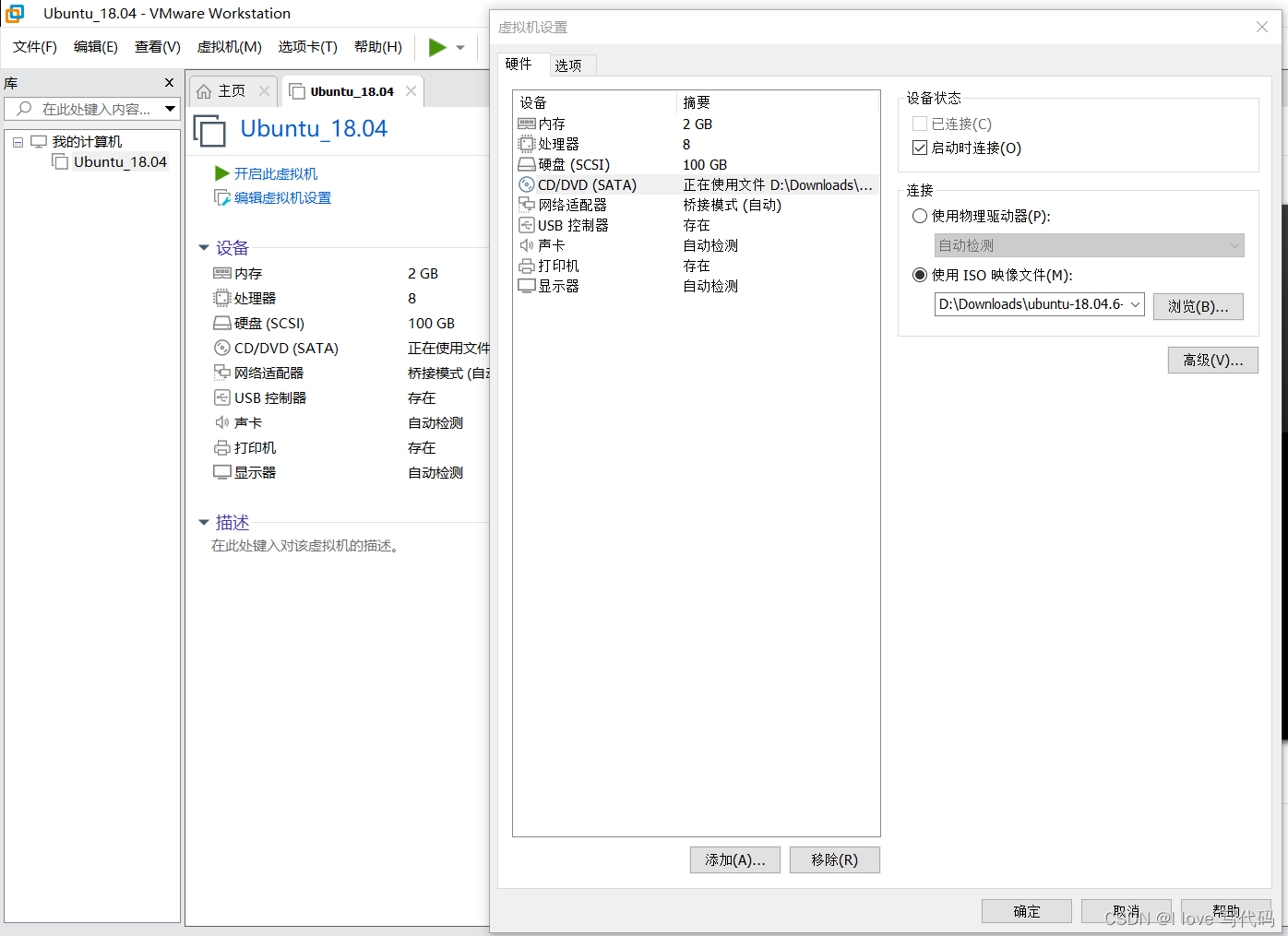Select Ubuntu_18.04 in the library tree

point(120,162)
